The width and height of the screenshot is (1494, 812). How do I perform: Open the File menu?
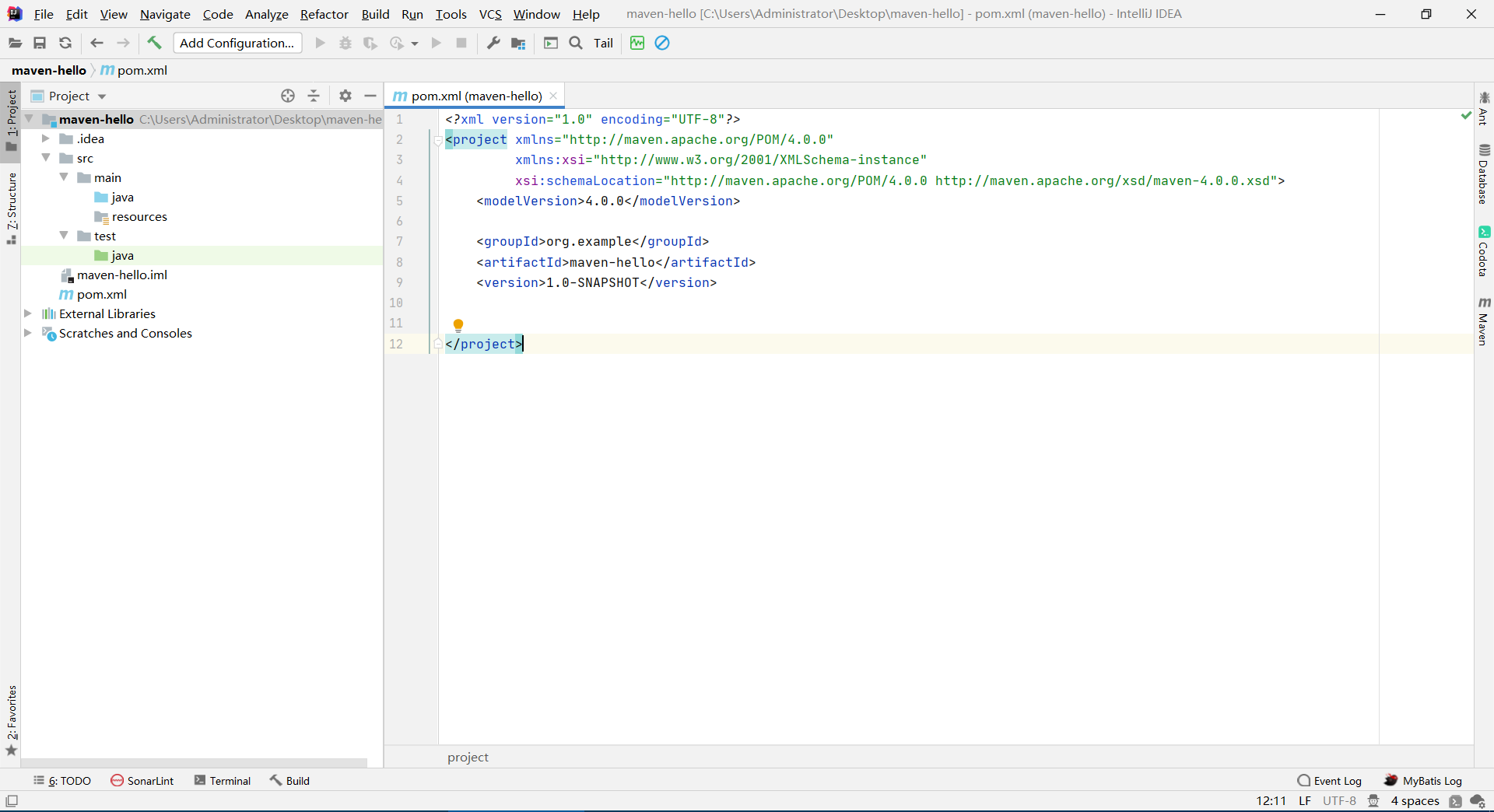point(44,14)
